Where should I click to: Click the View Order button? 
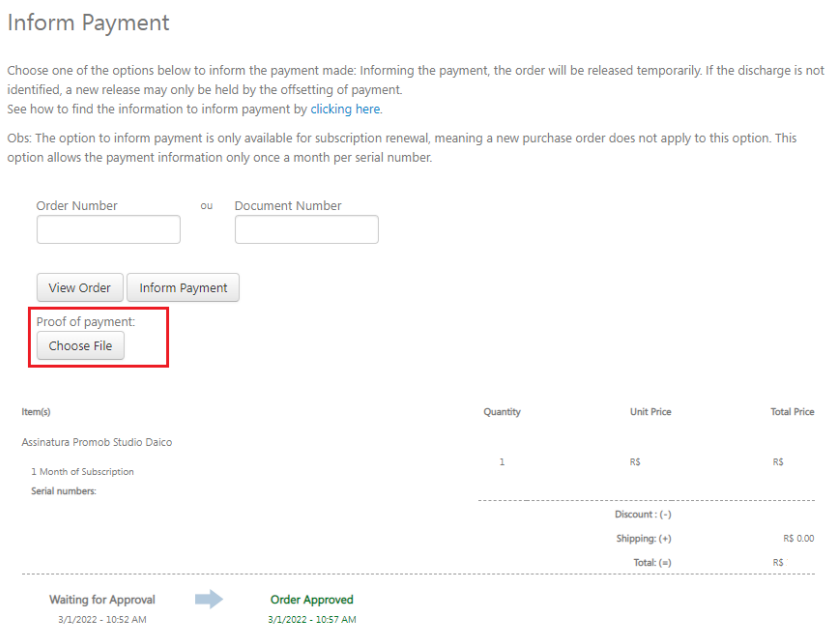pyautogui.click(x=80, y=287)
